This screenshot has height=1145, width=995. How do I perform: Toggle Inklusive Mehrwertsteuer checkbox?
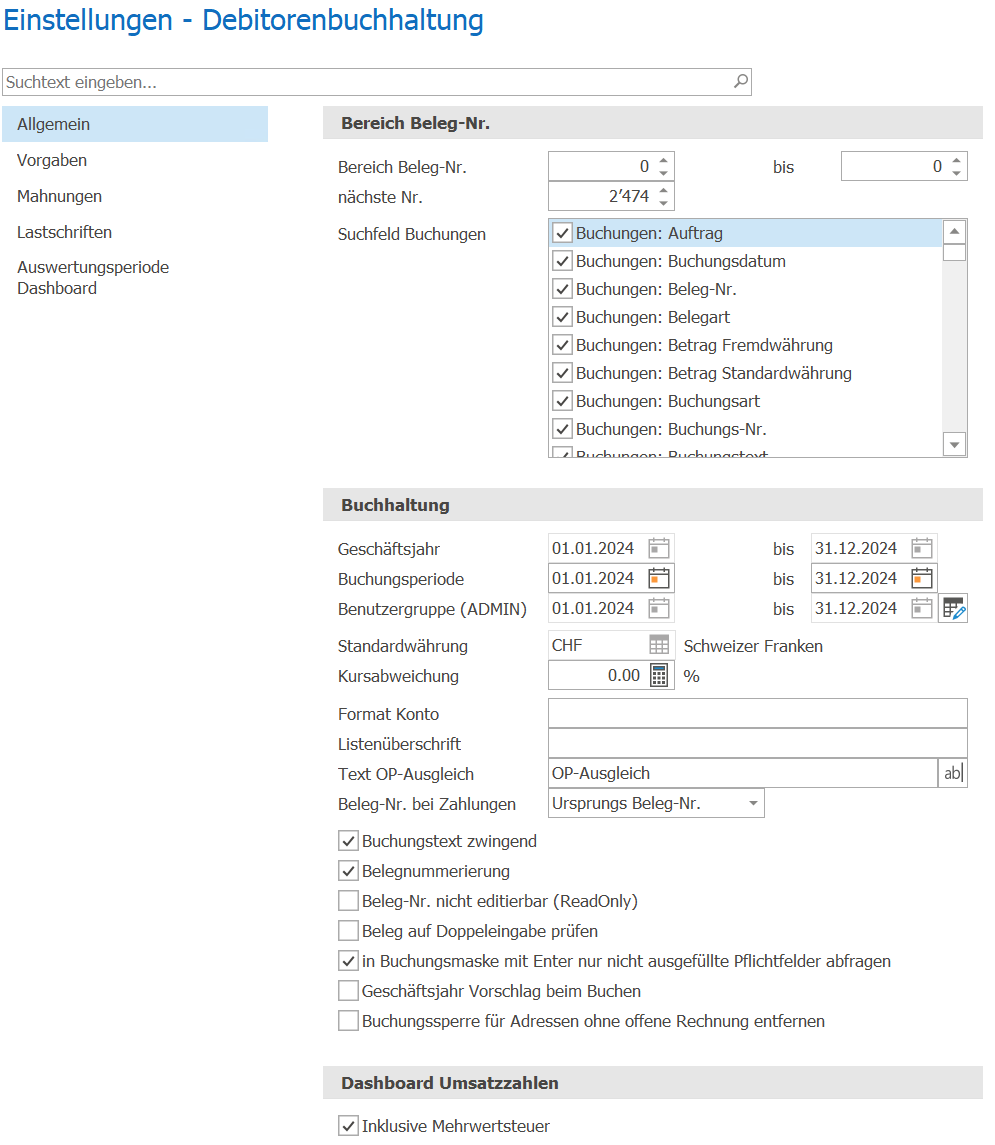tap(348, 1126)
